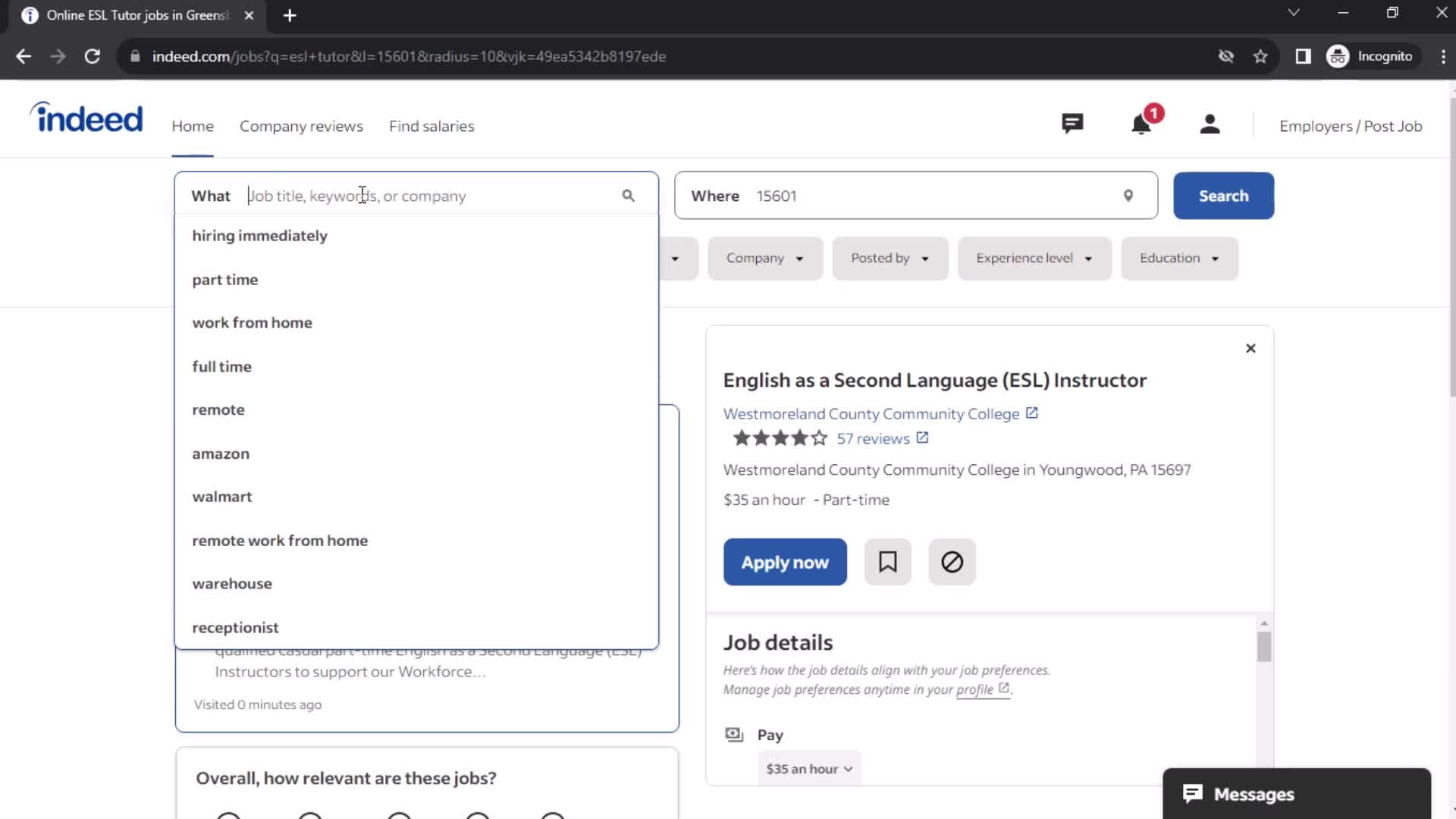Click the location pin icon in Where field

coord(1128,195)
